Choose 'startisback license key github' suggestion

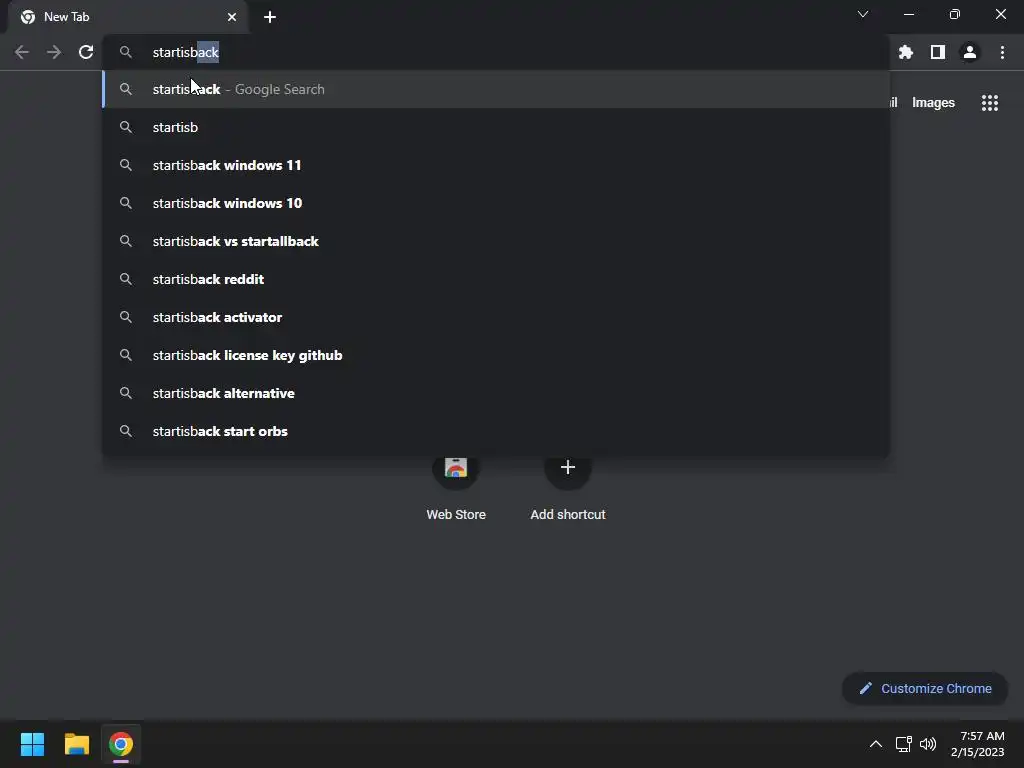[x=496, y=355]
